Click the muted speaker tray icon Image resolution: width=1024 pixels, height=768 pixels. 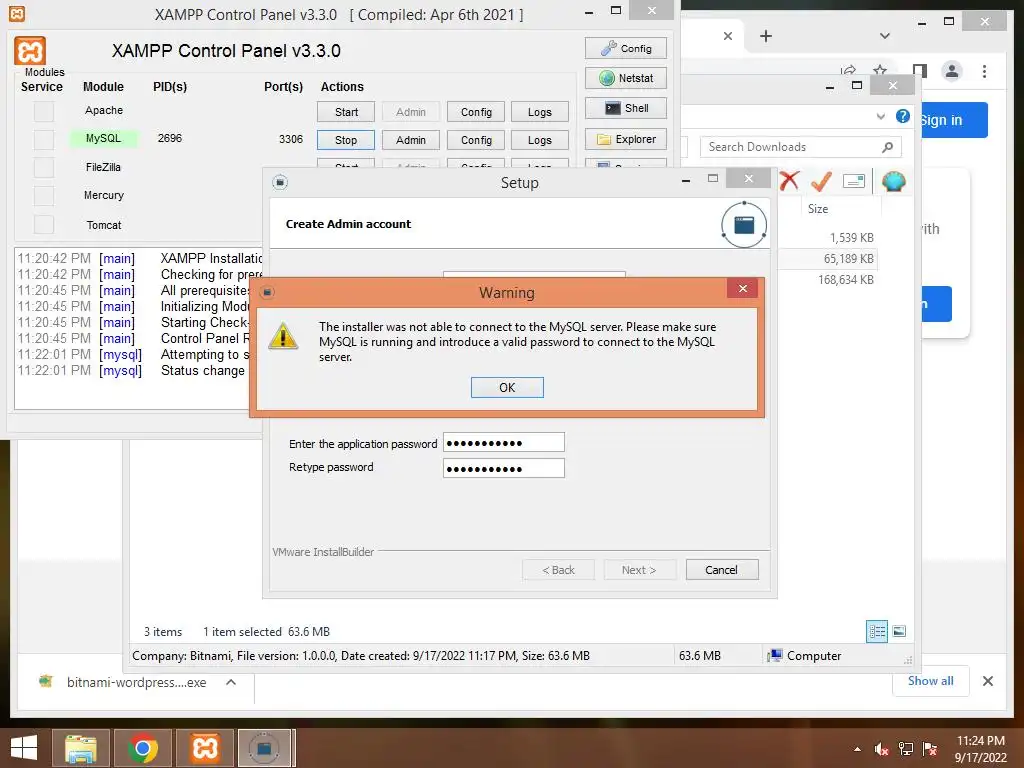point(882,749)
